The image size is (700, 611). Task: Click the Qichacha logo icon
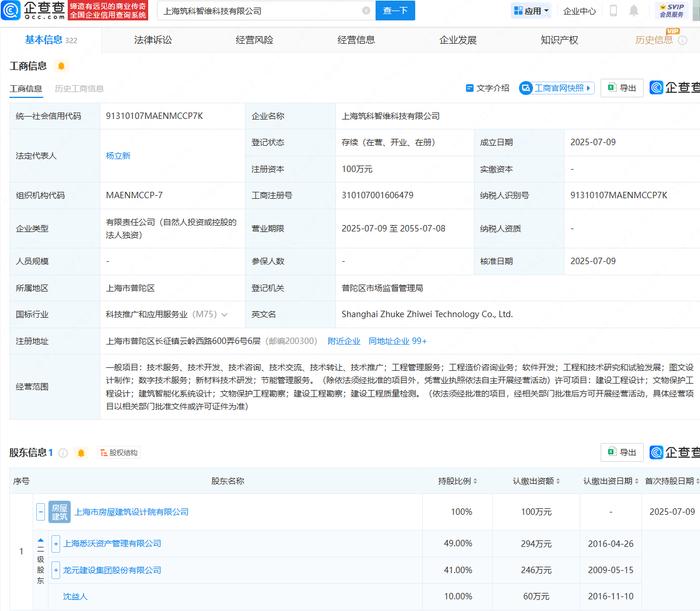coord(10,10)
